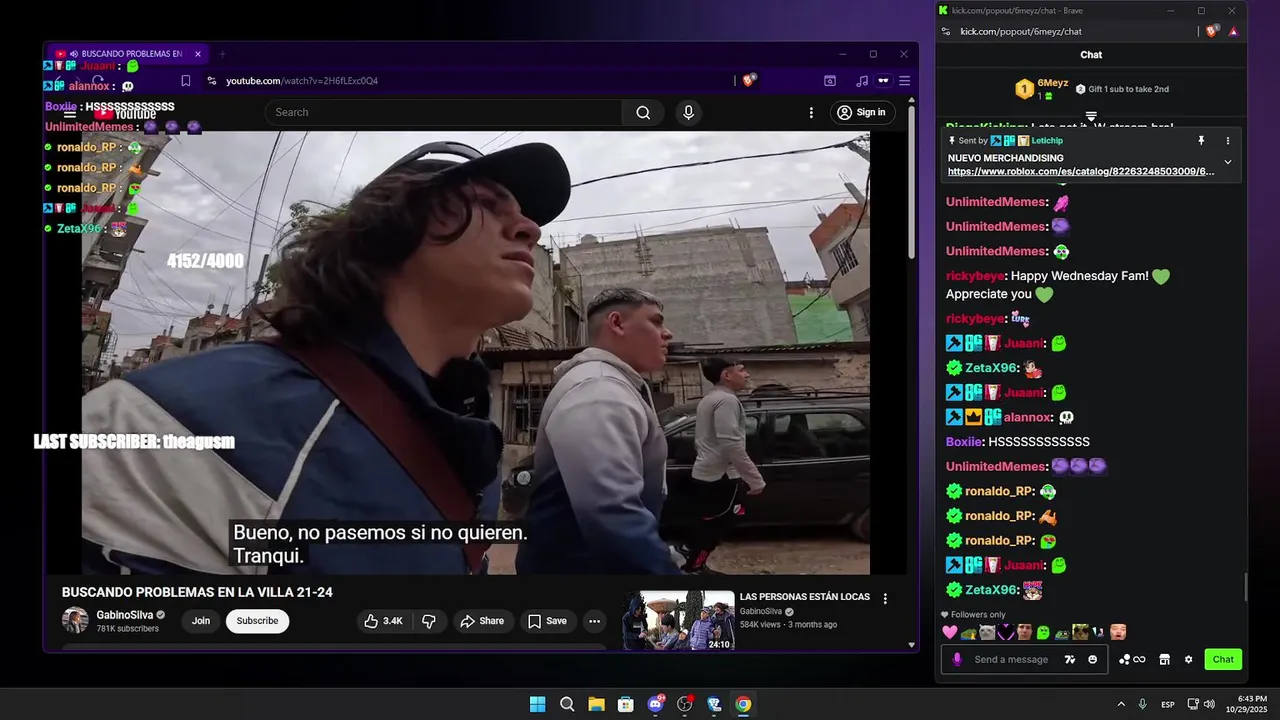The width and height of the screenshot is (1280, 720).
Task: Unpin the pinned chat message
Action: click(x=1201, y=141)
